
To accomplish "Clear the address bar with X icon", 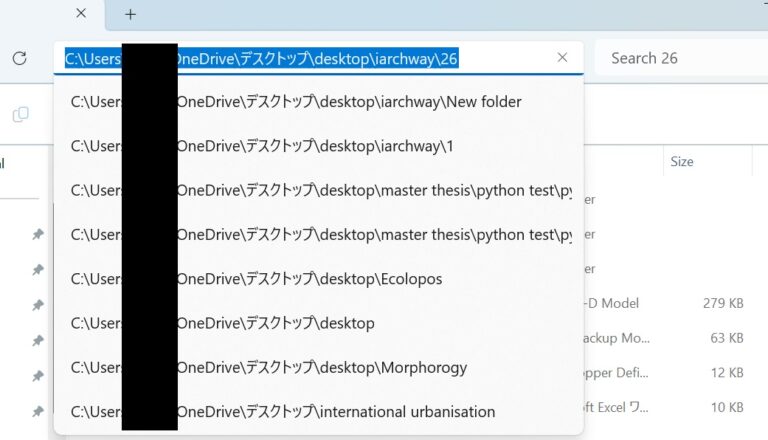I will click(x=562, y=58).
